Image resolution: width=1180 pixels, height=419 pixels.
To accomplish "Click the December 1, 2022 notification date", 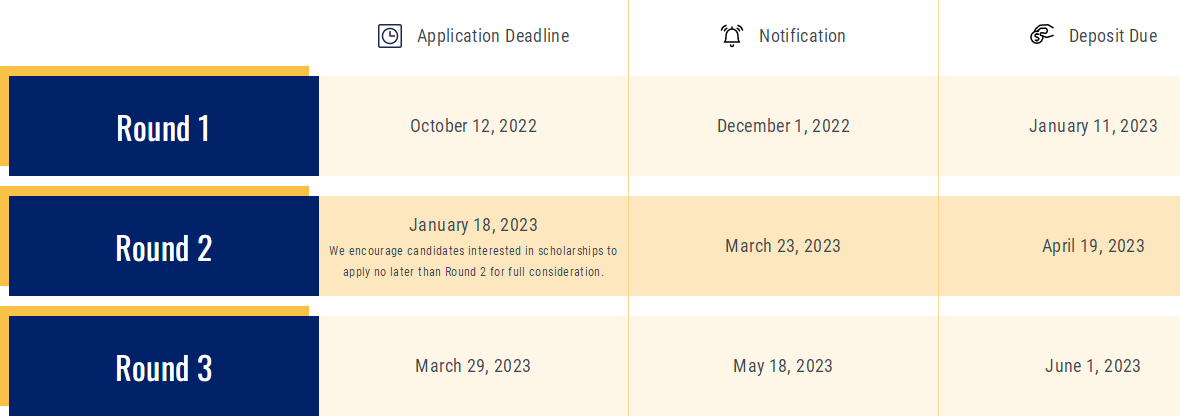I will (x=783, y=126).
